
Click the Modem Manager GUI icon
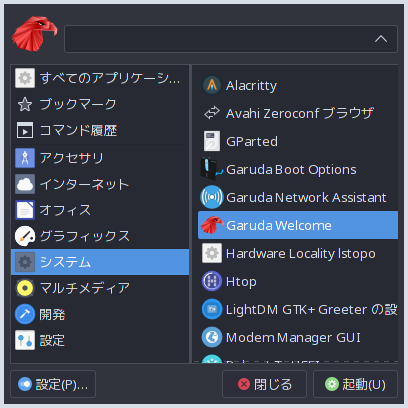(212, 337)
